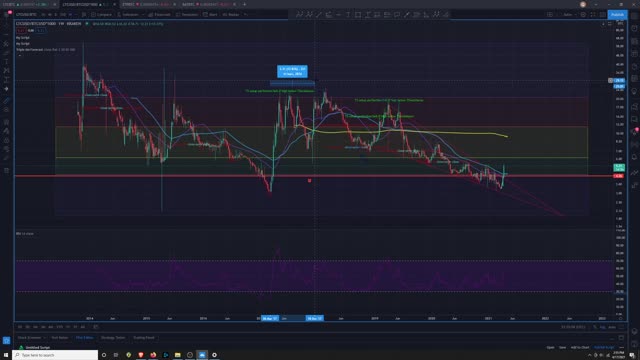Toggle magnet mode in left sidebar
The height and width of the screenshot is (360, 640).
tap(6, 122)
